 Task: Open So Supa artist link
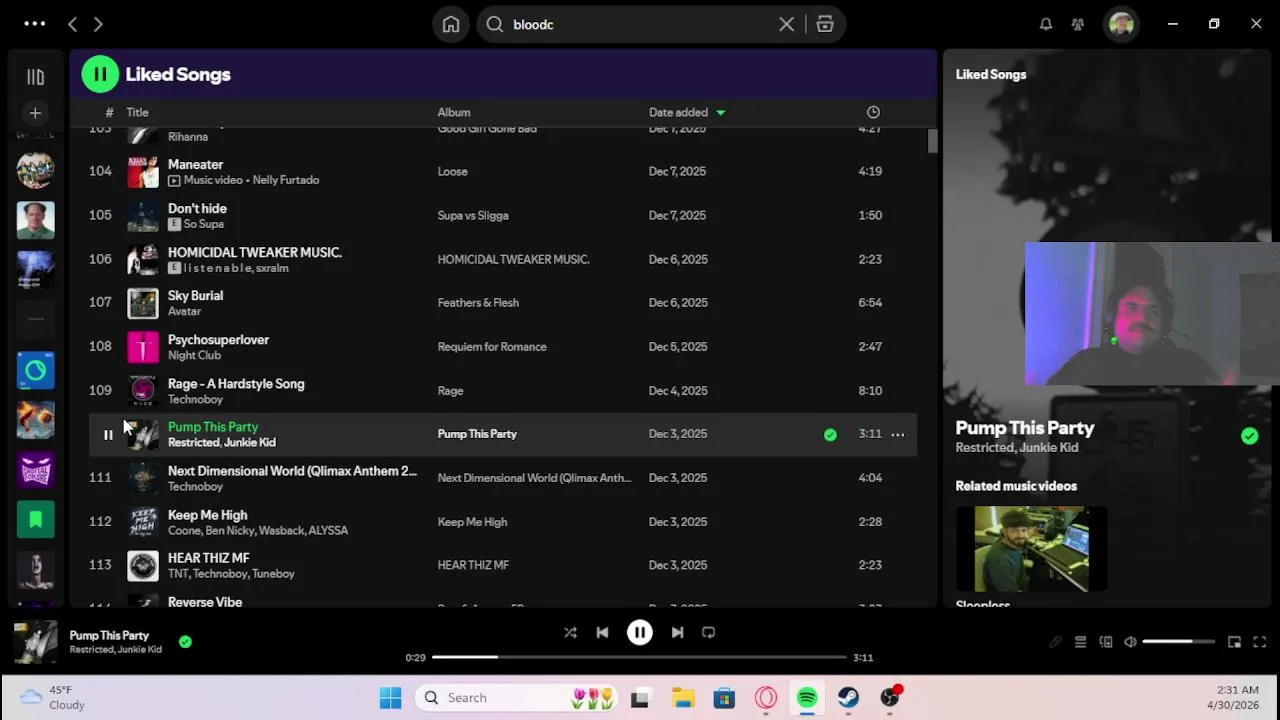click(203, 224)
